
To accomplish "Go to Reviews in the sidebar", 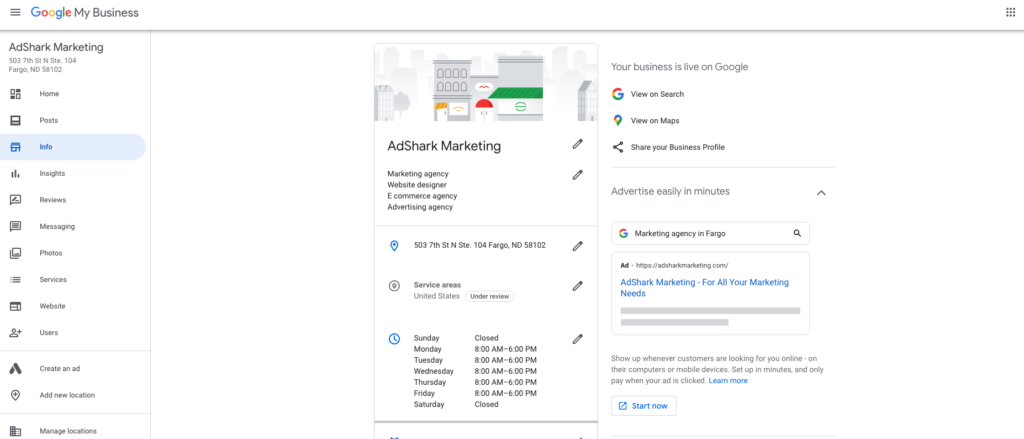I will tap(52, 200).
